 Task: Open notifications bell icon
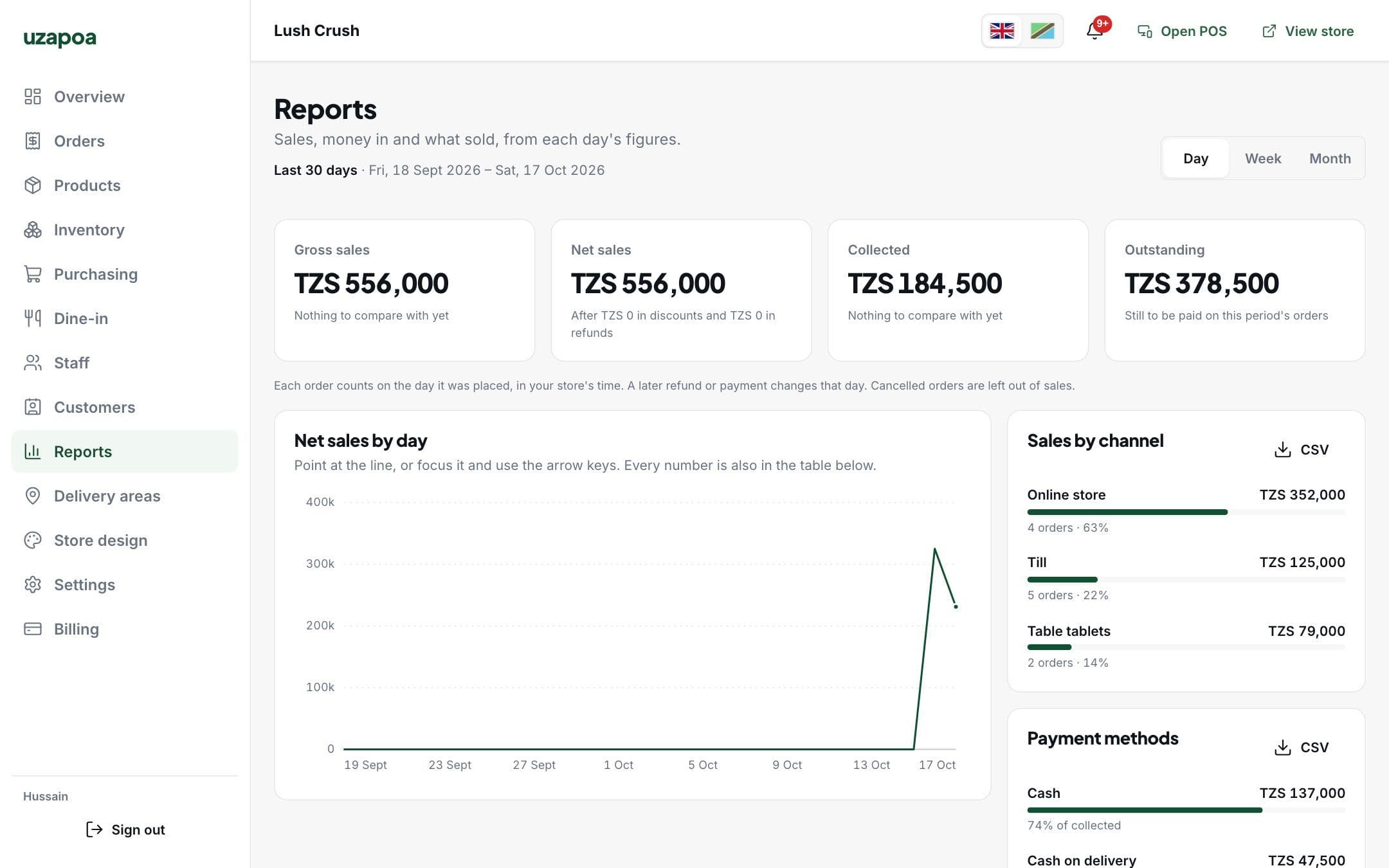pyautogui.click(x=1094, y=31)
